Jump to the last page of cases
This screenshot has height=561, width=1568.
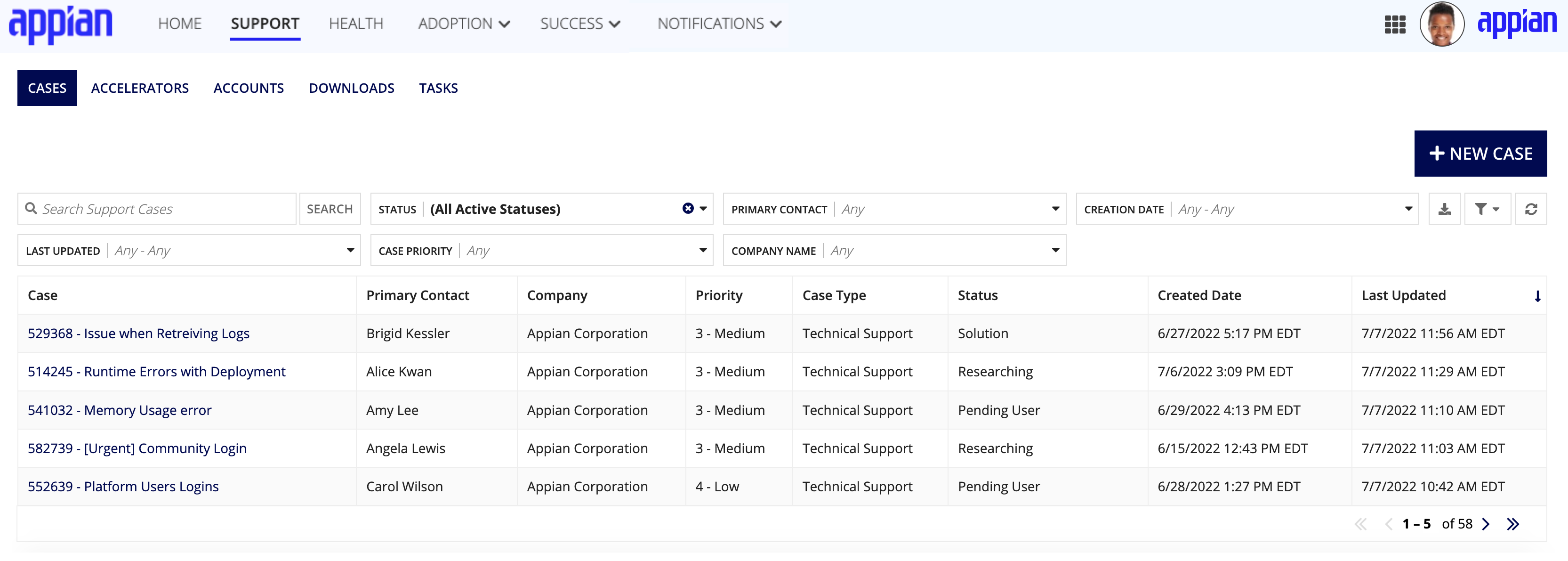tap(1512, 524)
